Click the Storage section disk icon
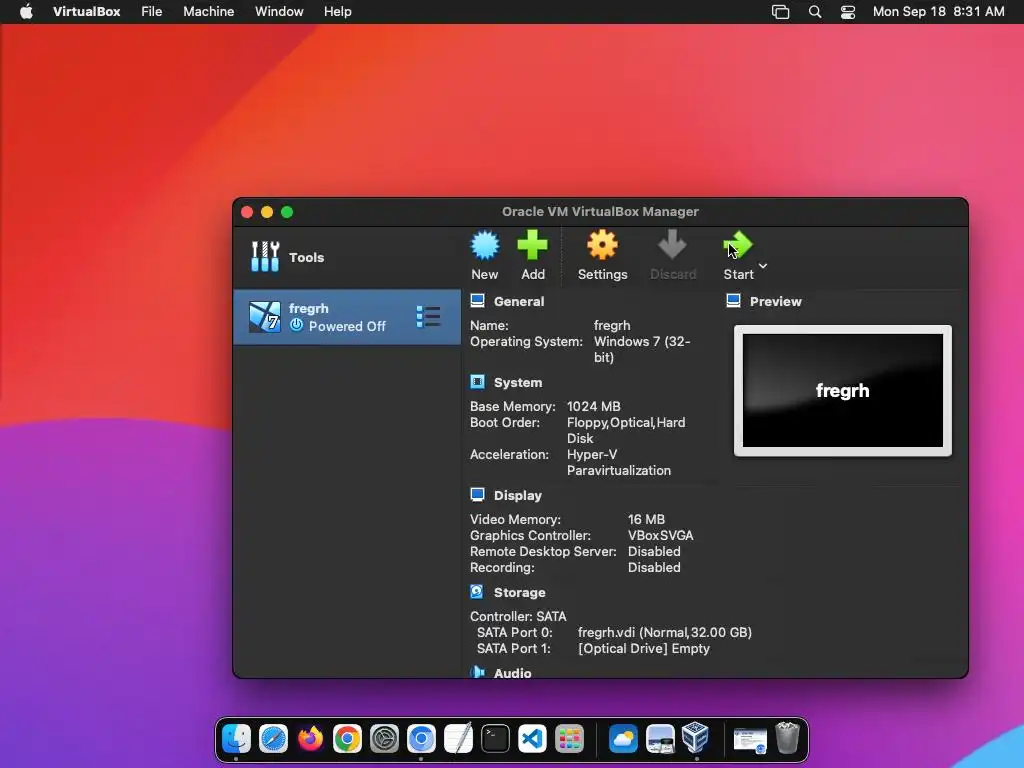The width and height of the screenshot is (1024, 768). click(477, 592)
